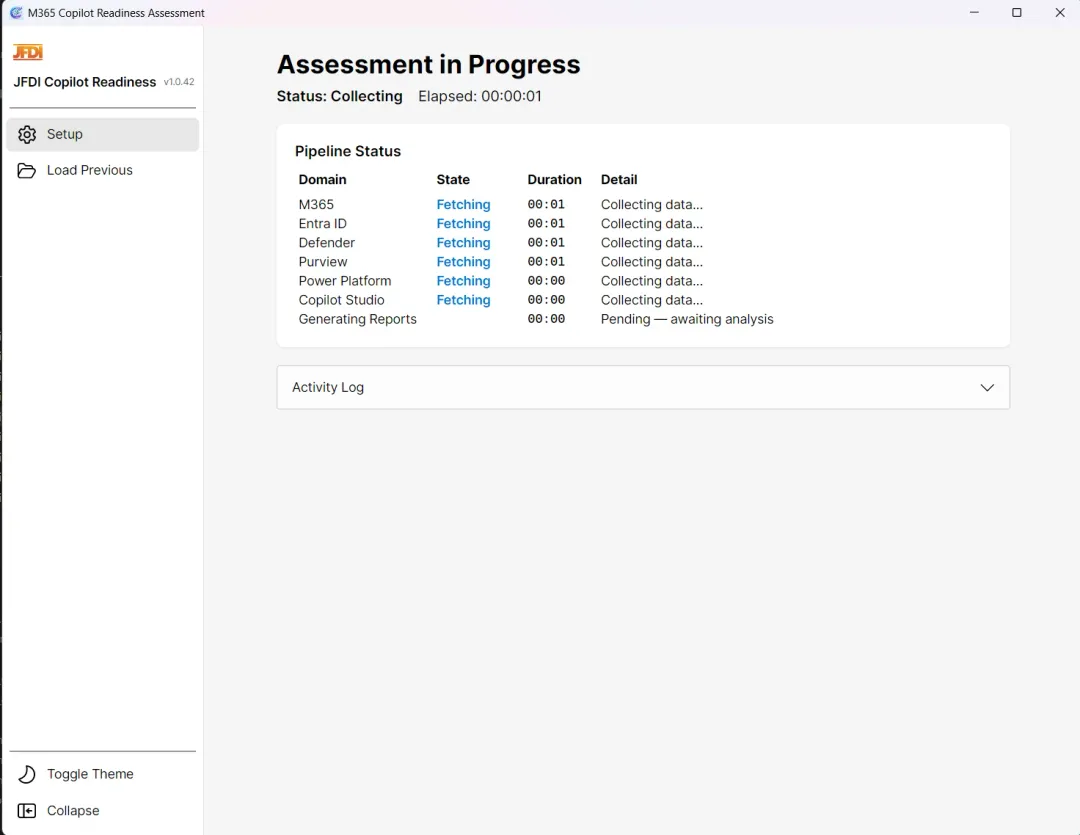This screenshot has height=835, width=1080.
Task: Click the Domain column header
Action: point(322,180)
